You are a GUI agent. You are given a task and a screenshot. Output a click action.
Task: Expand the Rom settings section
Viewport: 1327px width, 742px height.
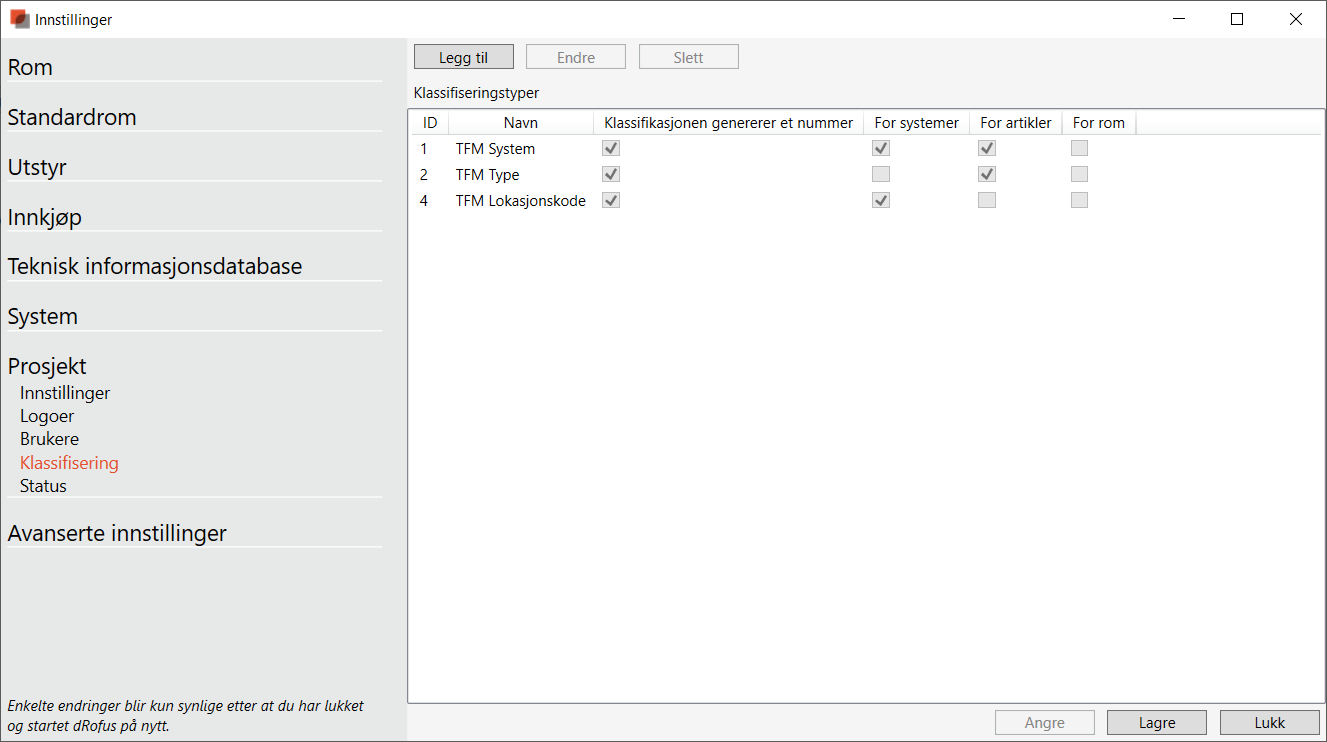tap(30, 67)
